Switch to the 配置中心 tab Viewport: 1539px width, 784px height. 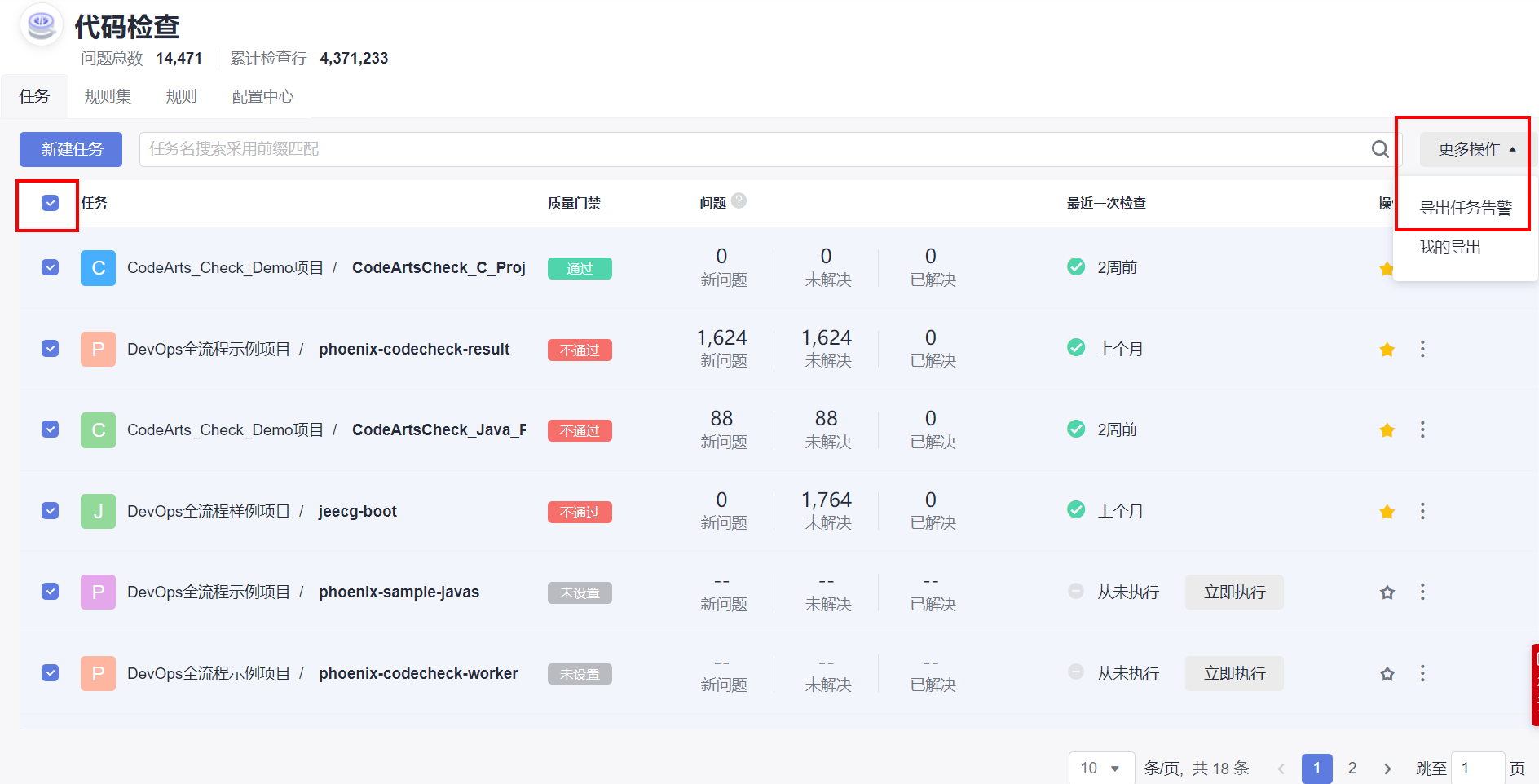[262, 96]
